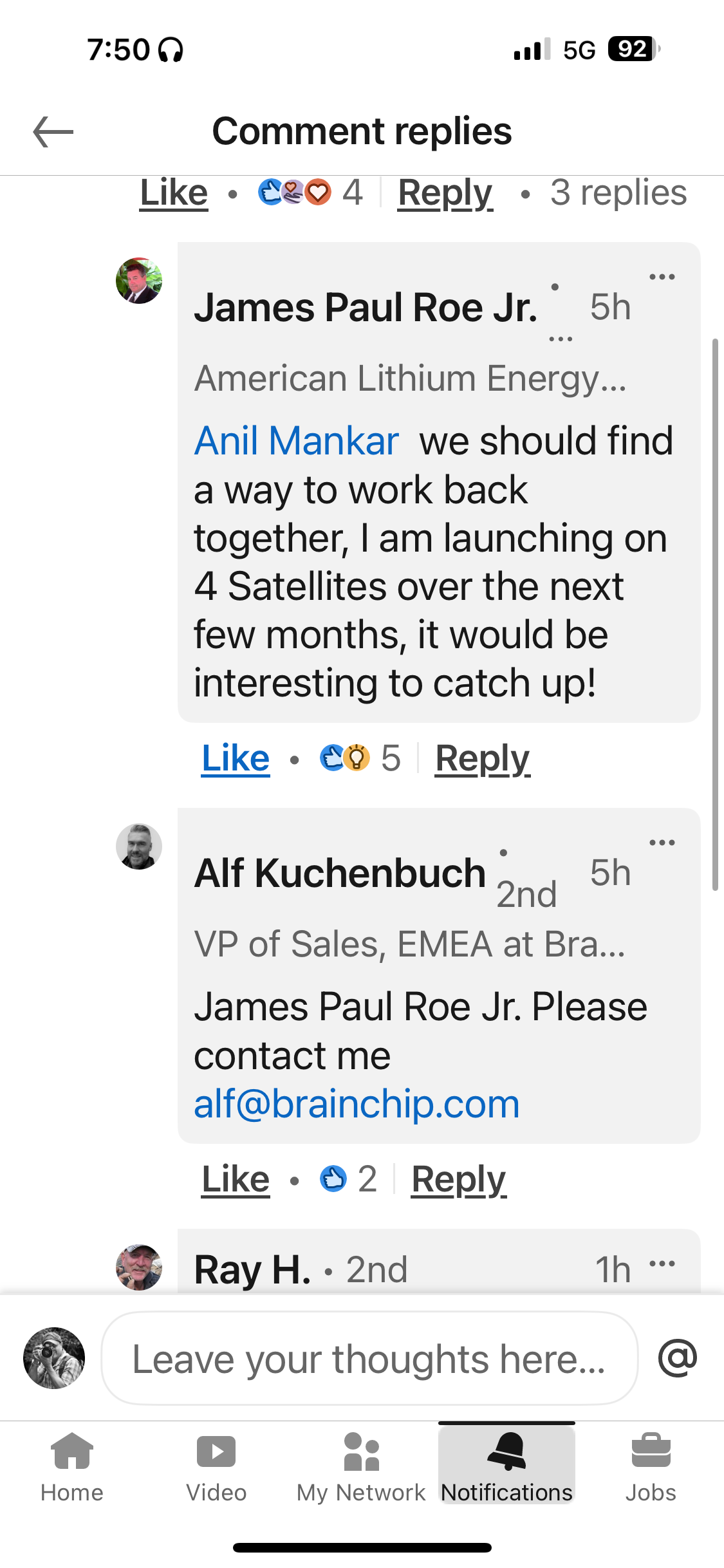Image resolution: width=724 pixels, height=1568 pixels.
Task: Open three-dot menu on Ray H. comment
Action: [x=662, y=1264]
